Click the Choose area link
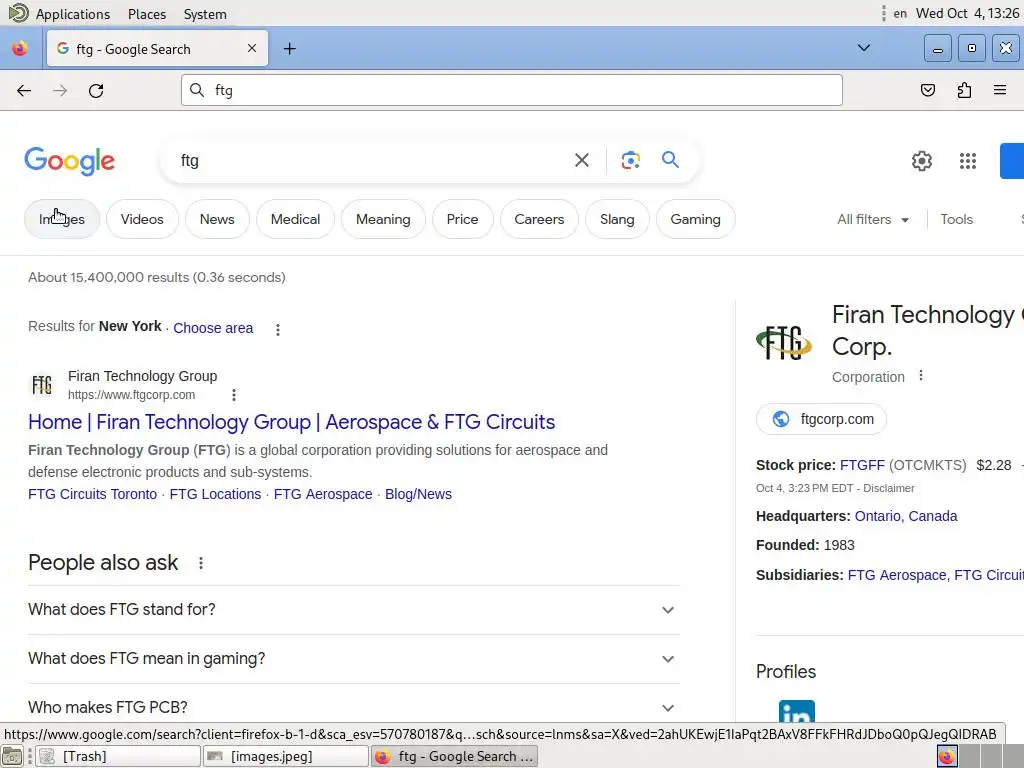The image size is (1024, 768). 213,328
